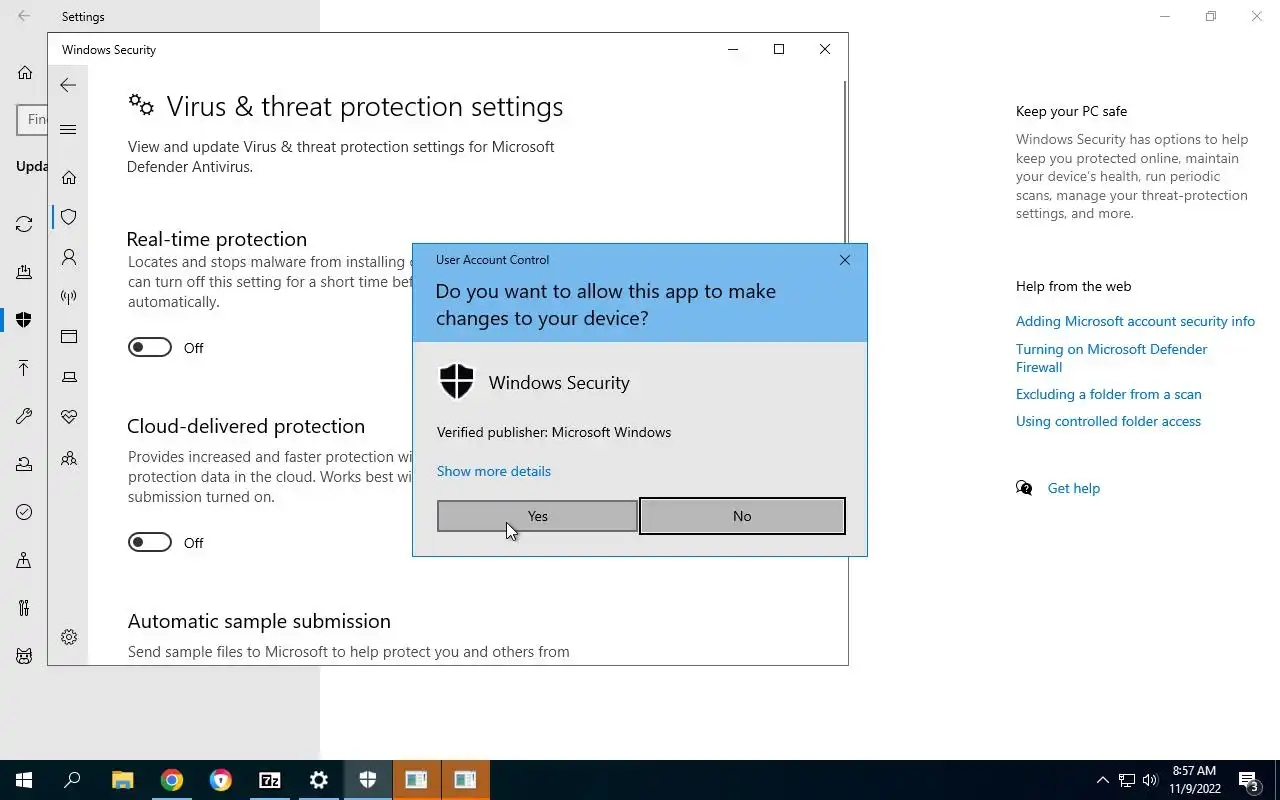1280x800 pixels.
Task: Click Verified publisher: Microsoft Windows text
Action: click(x=554, y=432)
